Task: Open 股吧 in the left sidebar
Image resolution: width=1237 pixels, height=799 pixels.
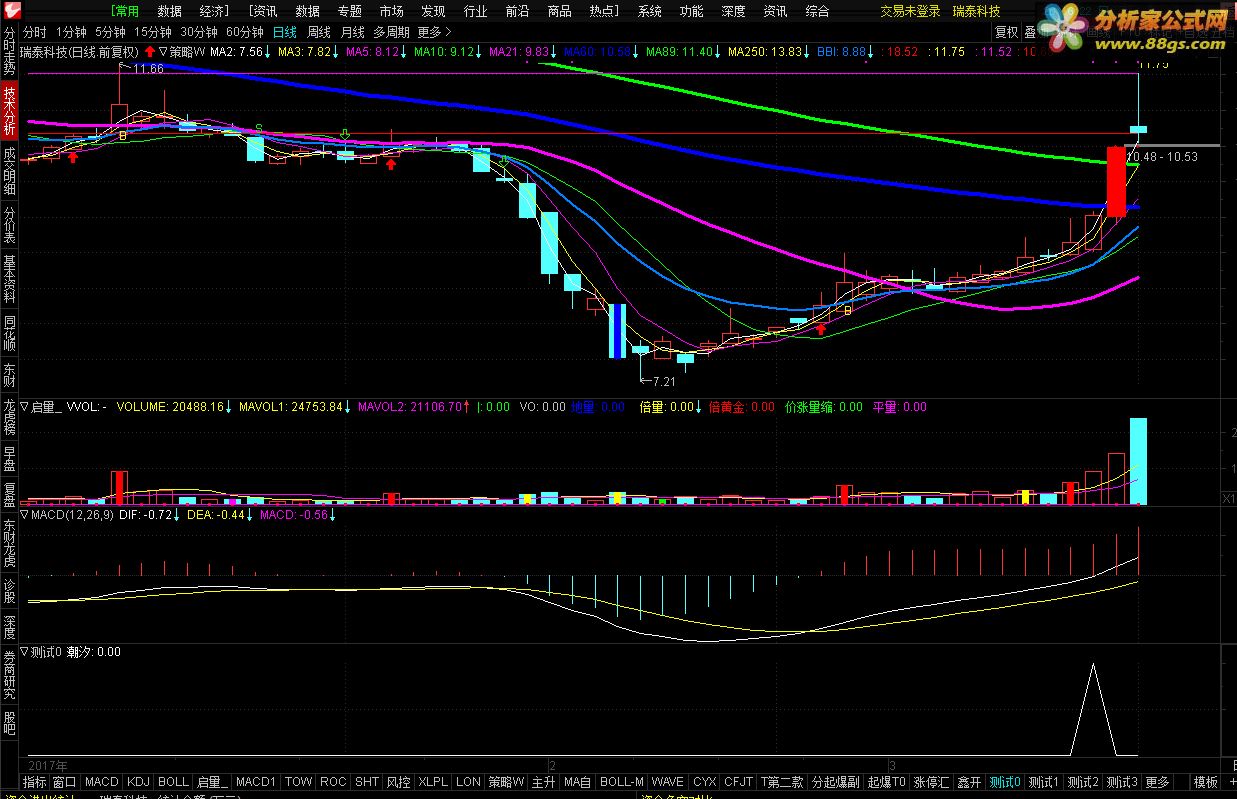Action: (10, 723)
